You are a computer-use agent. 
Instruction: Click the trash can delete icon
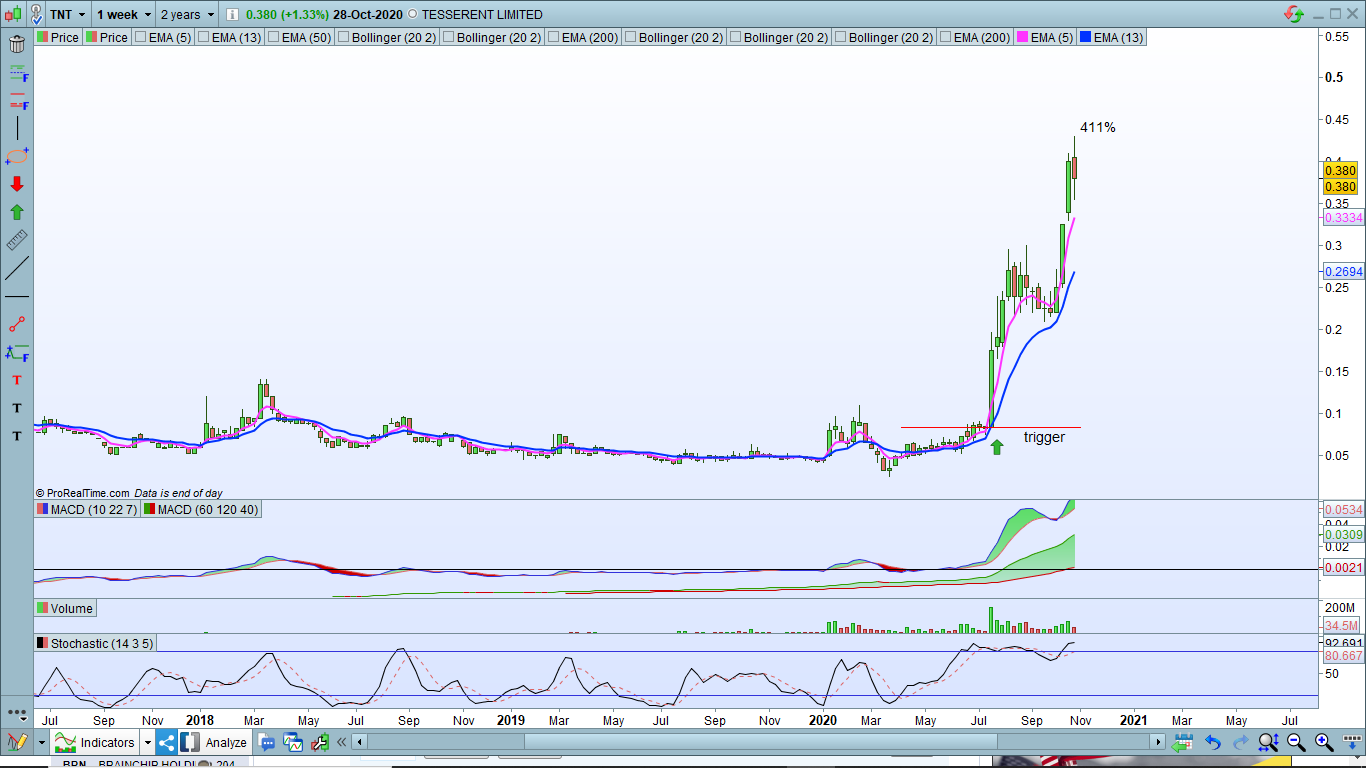pyautogui.click(x=17, y=44)
